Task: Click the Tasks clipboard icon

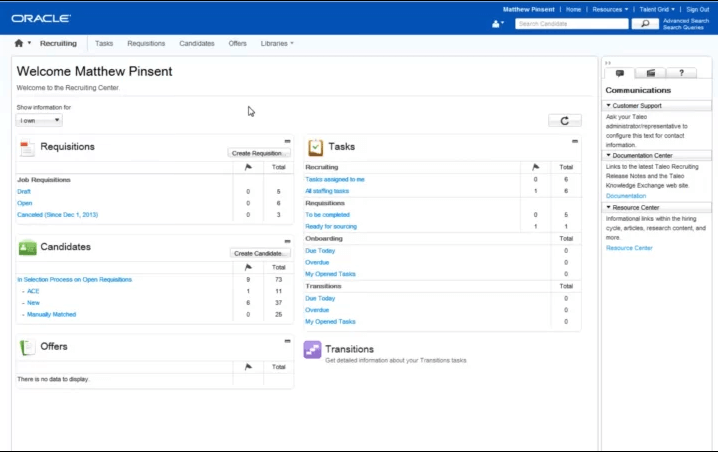Action: 315,147
